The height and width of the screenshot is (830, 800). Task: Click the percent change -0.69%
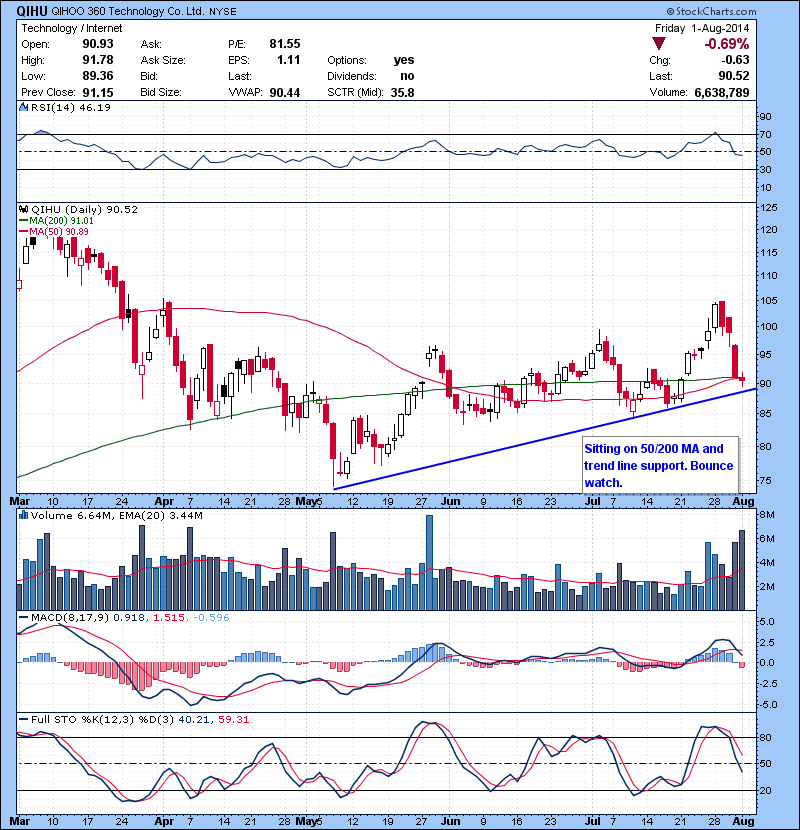[x=726, y=43]
